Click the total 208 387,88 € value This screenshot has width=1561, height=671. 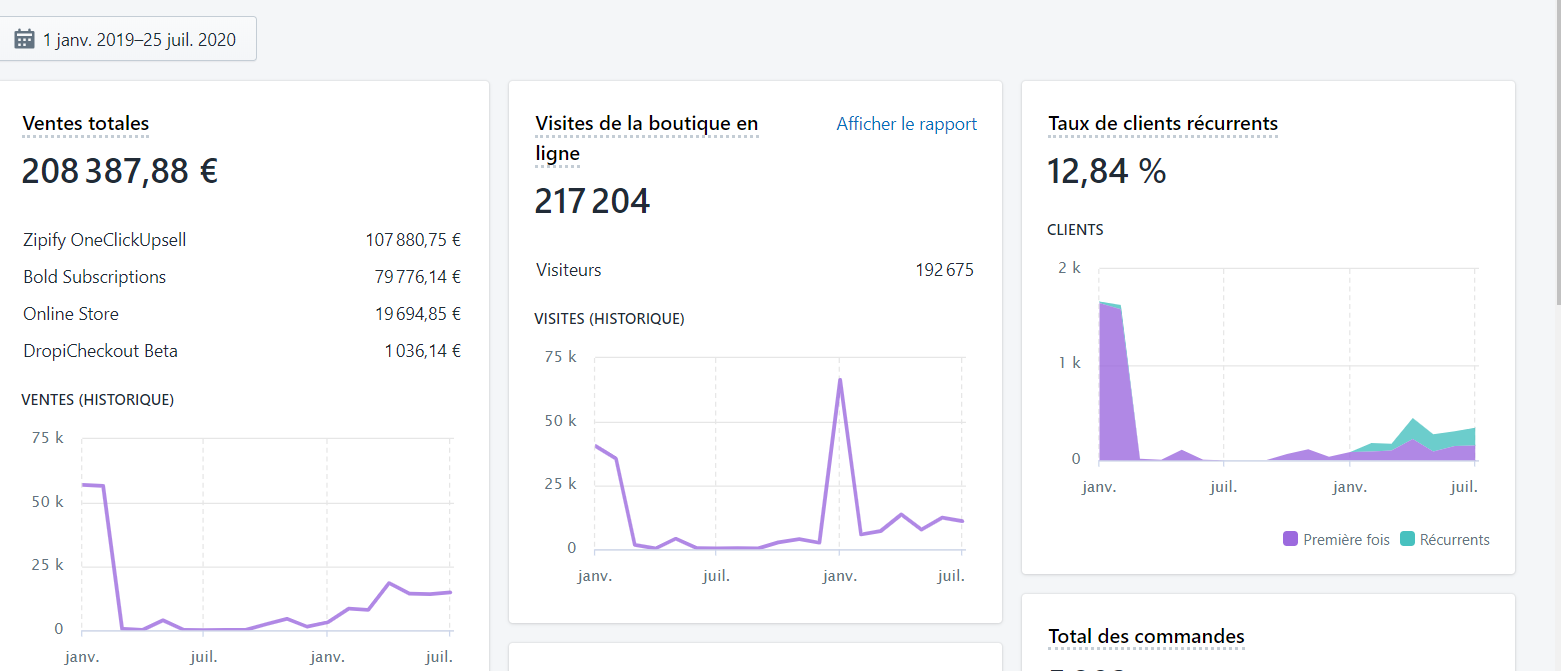tap(120, 171)
